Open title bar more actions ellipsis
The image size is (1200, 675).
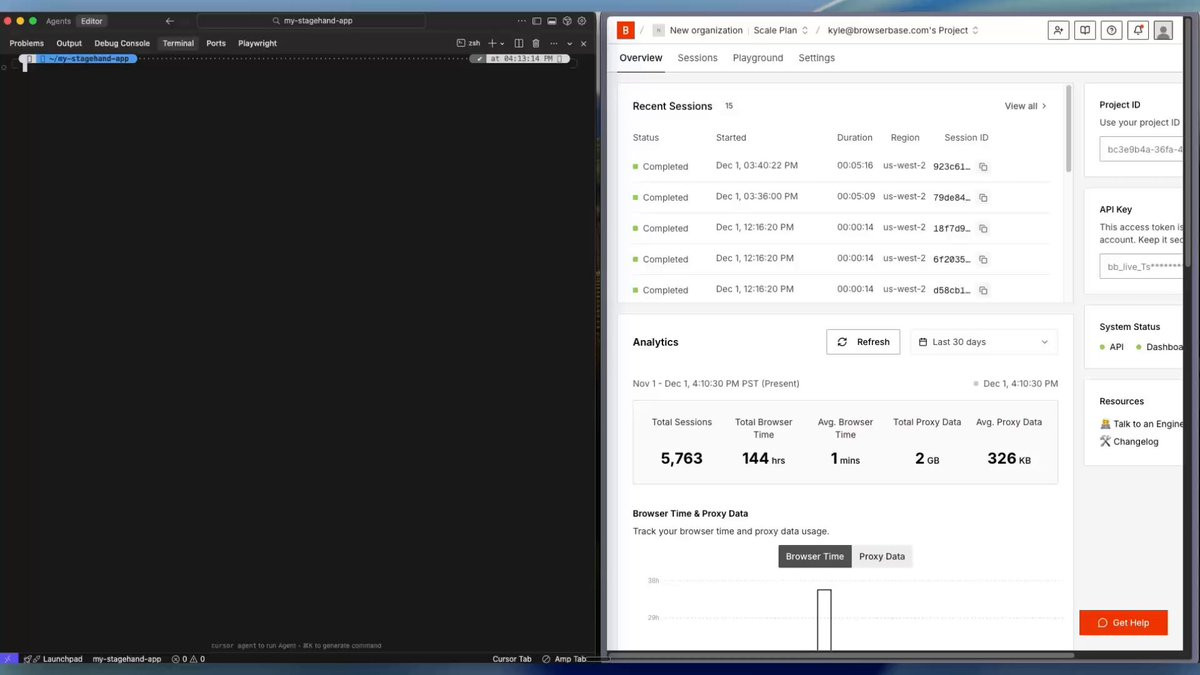pos(522,21)
